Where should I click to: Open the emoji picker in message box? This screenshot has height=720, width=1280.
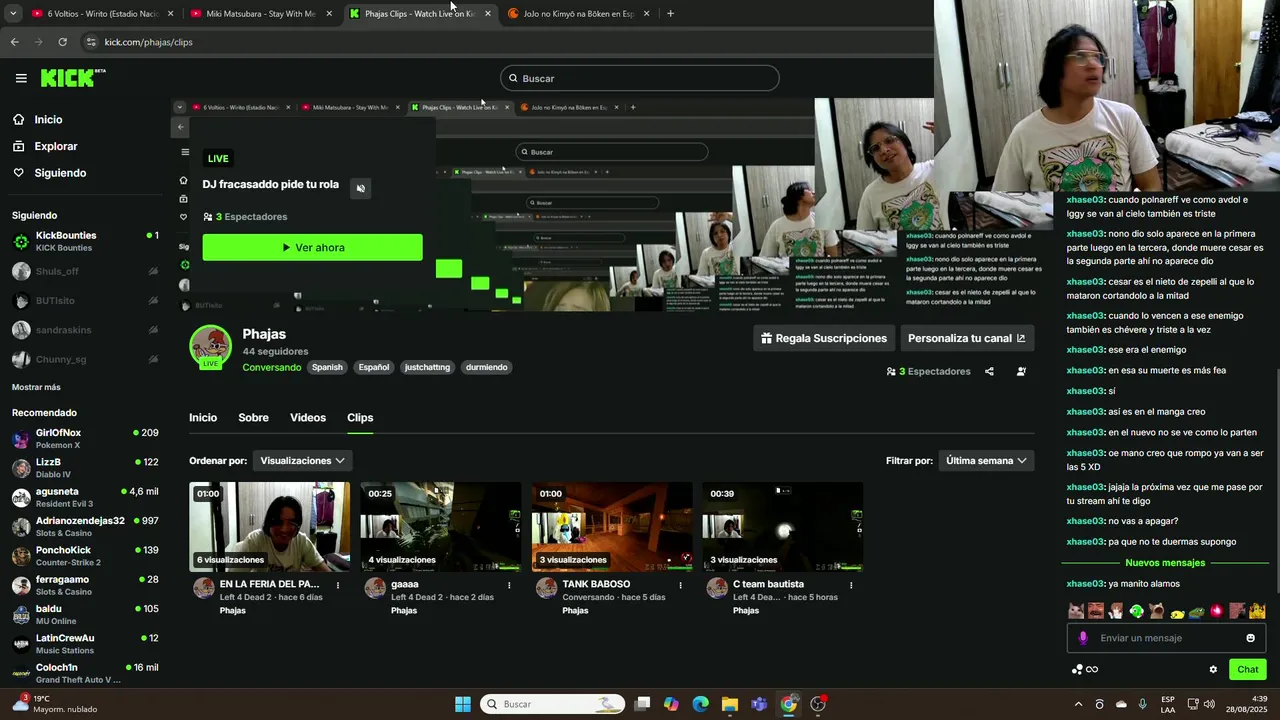tap(1250, 638)
